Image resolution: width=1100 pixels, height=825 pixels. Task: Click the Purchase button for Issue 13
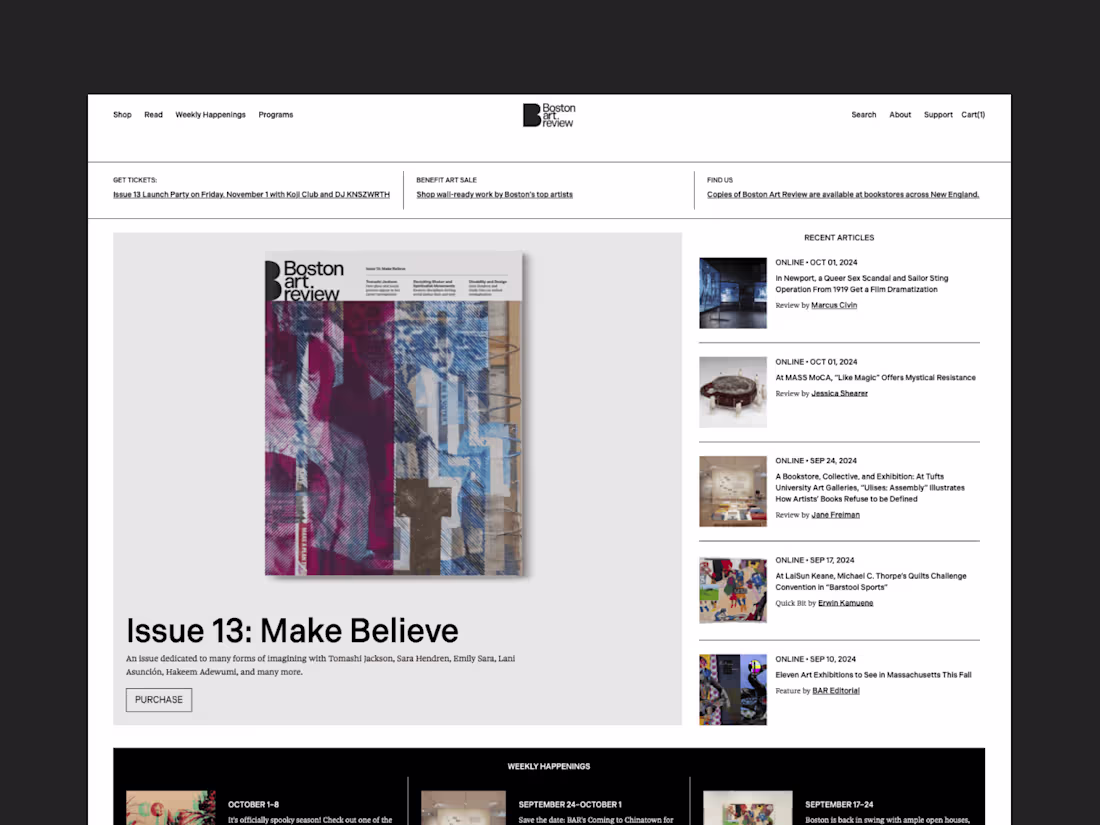tap(158, 699)
